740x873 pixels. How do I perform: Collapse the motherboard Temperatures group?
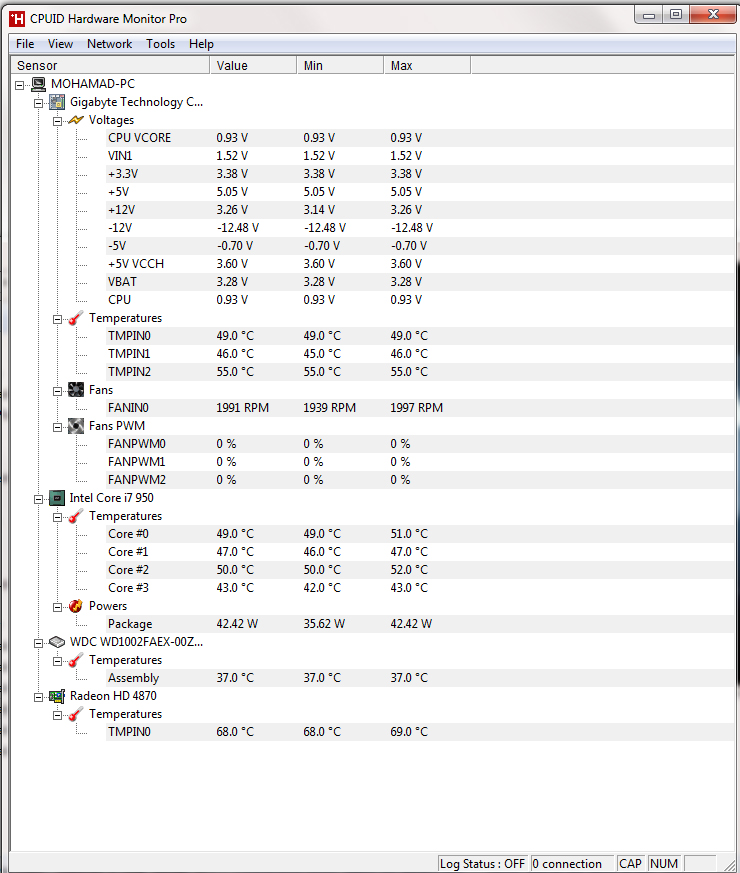pyautogui.click(x=57, y=320)
